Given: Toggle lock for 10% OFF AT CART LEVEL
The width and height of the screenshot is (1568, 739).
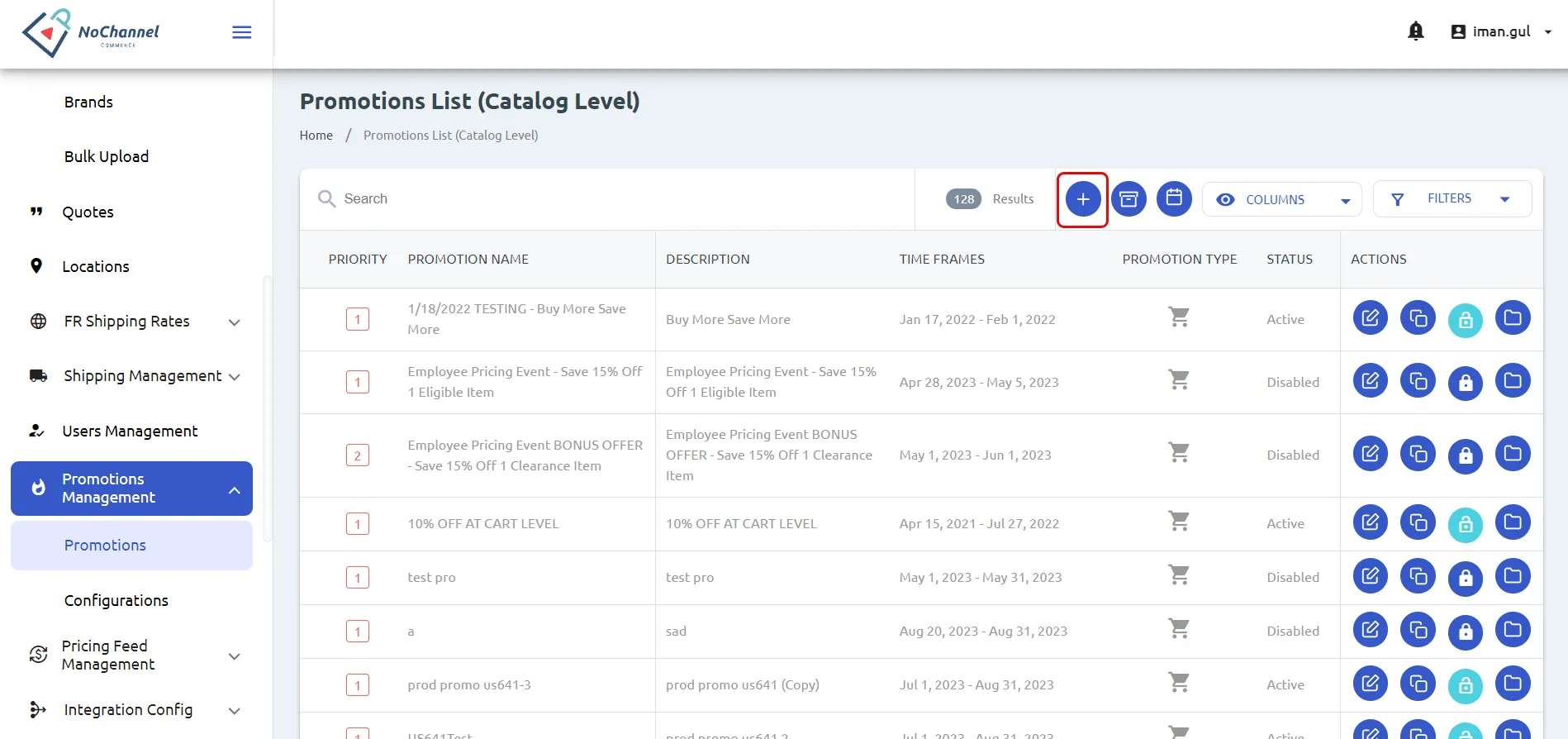Looking at the screenshot, I should coord(1466,524).
